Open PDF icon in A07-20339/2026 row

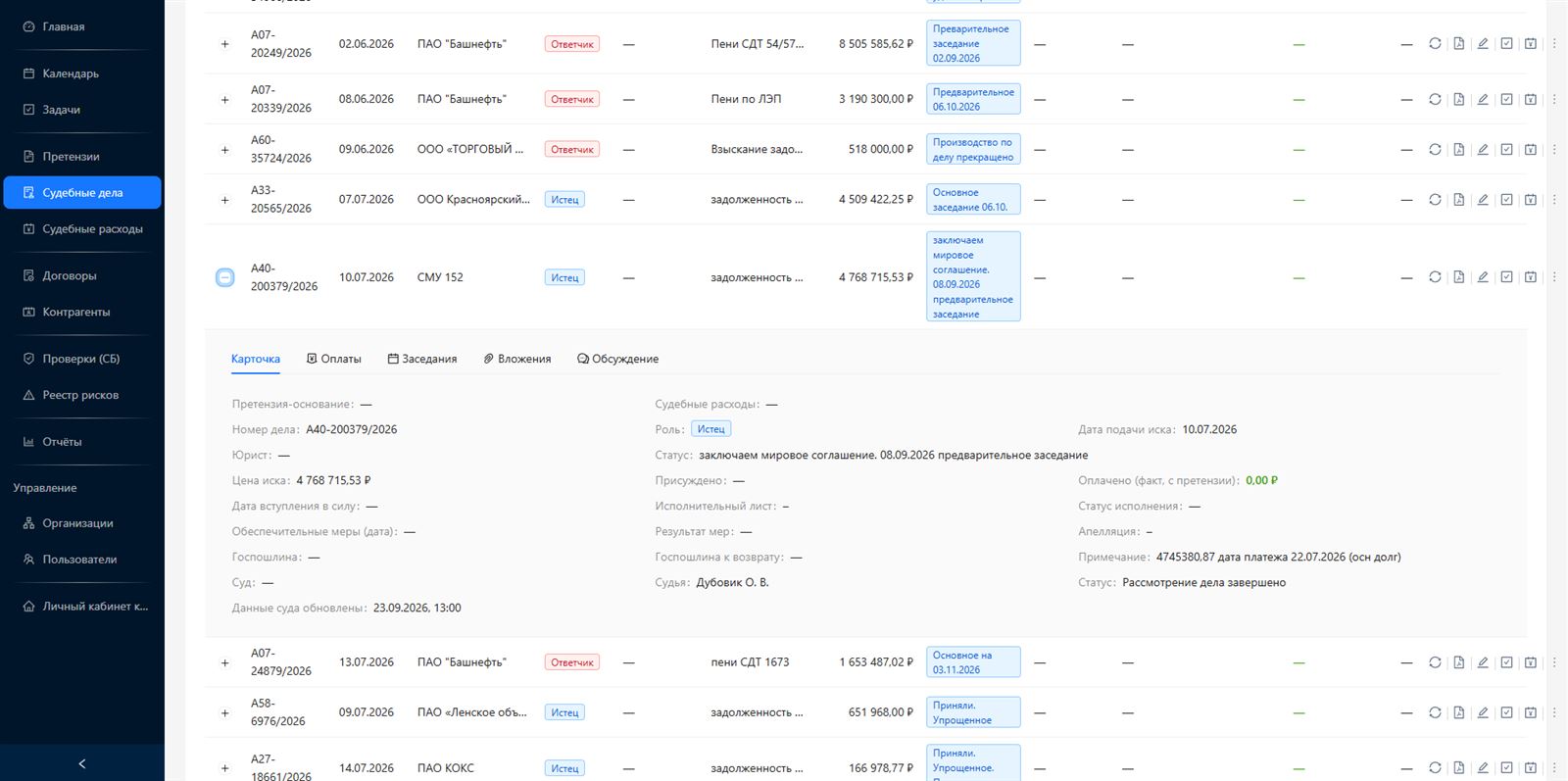(1459, 99)
